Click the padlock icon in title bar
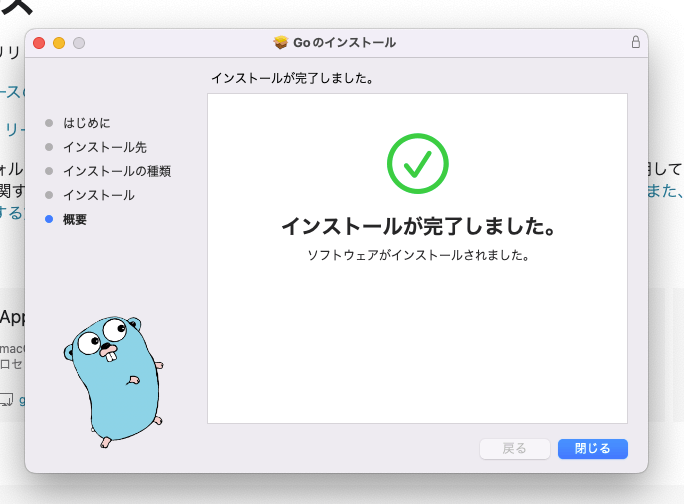684x504 pixels. click(x=635, y=43)
